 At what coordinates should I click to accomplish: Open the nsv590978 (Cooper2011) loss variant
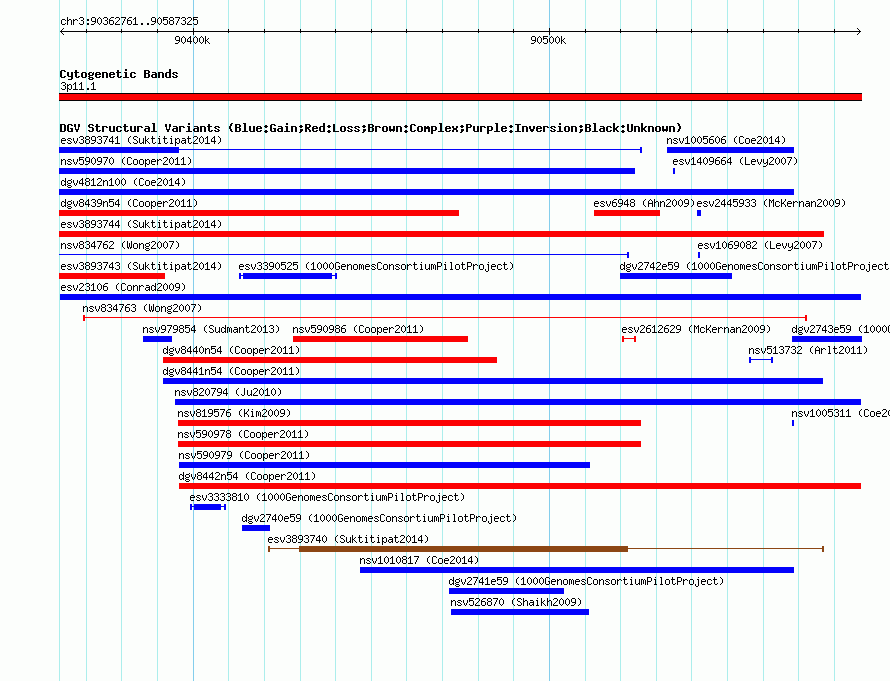coord(409,444)
